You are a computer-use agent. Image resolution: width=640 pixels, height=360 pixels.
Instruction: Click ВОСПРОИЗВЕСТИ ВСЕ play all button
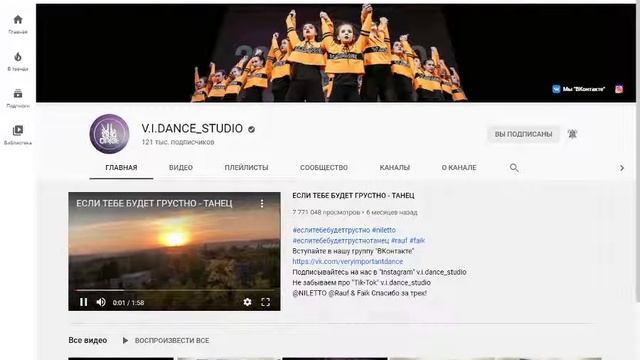coord(166,340)
